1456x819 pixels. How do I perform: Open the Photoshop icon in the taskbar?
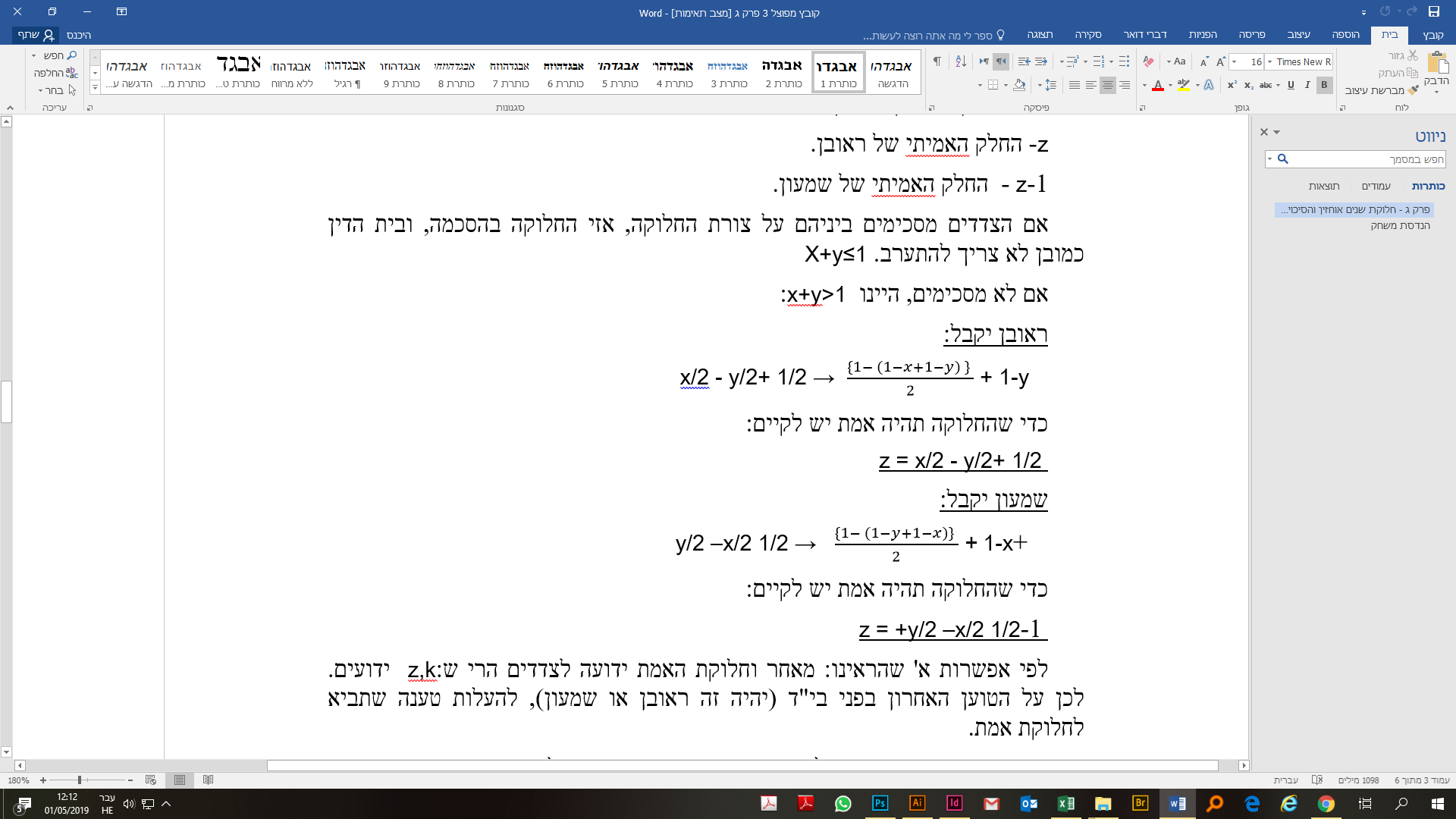tap(880, 805)
